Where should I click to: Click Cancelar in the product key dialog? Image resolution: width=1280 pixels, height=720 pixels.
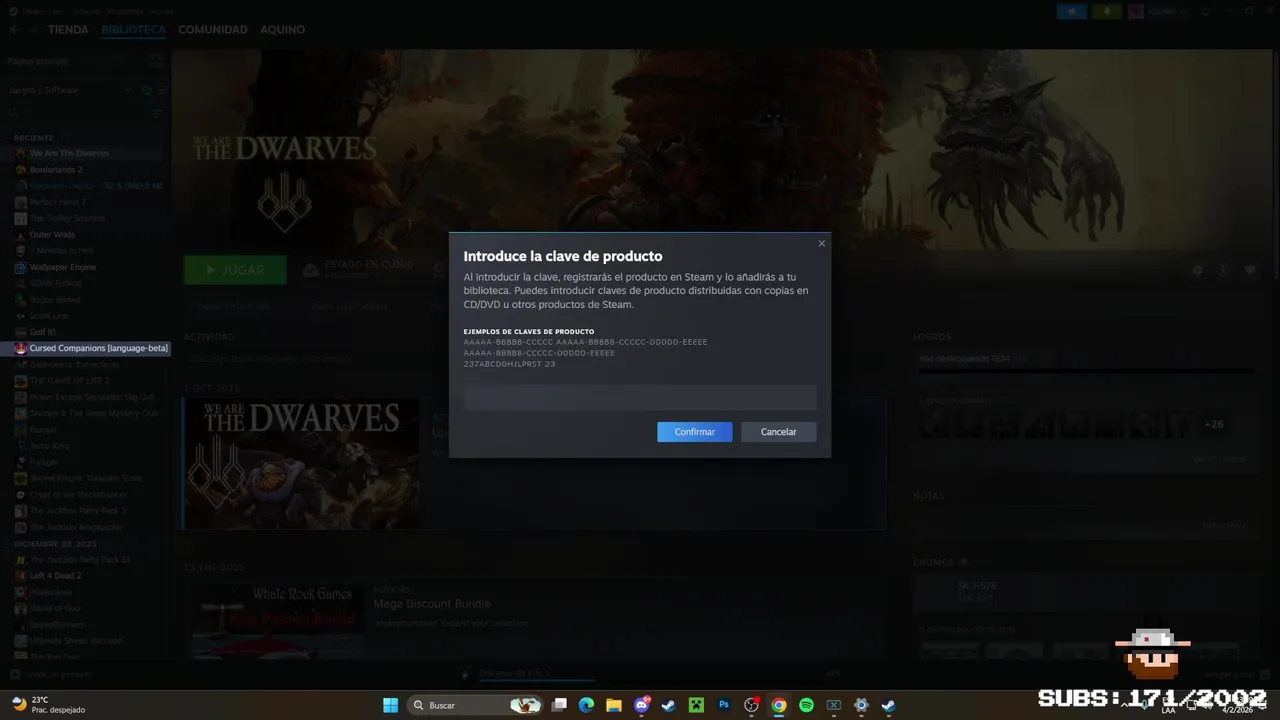coord(778,432)
